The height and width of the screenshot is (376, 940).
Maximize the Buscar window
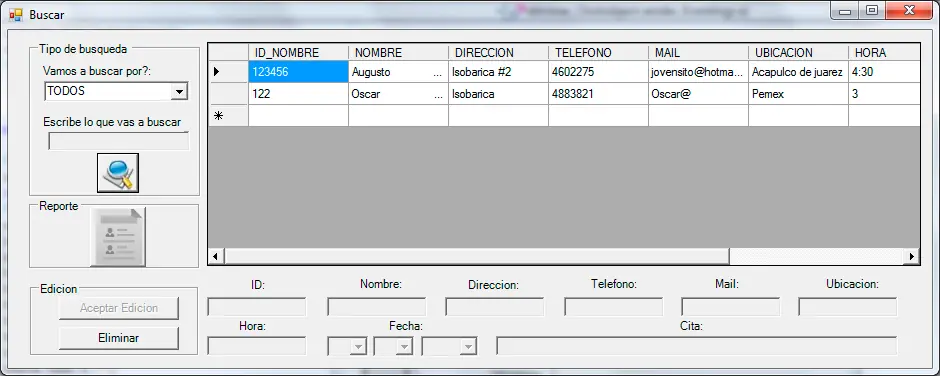[x=872, y=10]
